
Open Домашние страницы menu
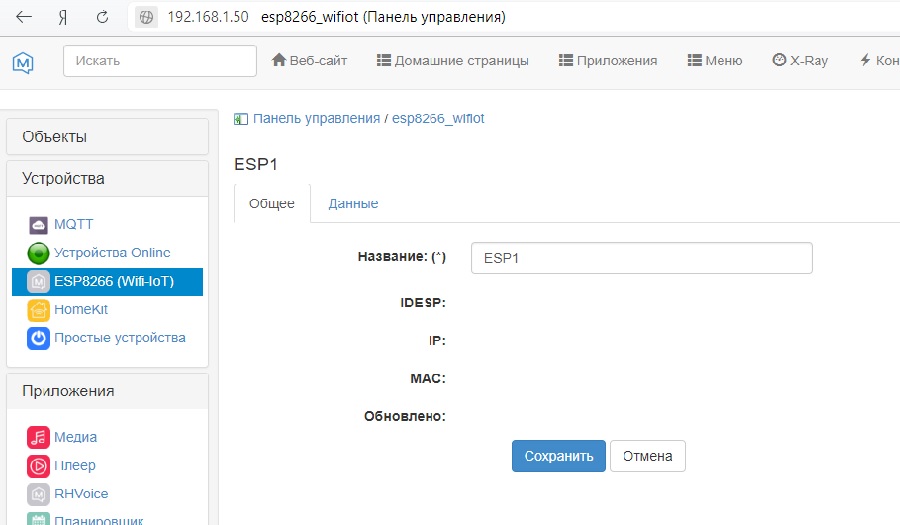pos(452,60)
